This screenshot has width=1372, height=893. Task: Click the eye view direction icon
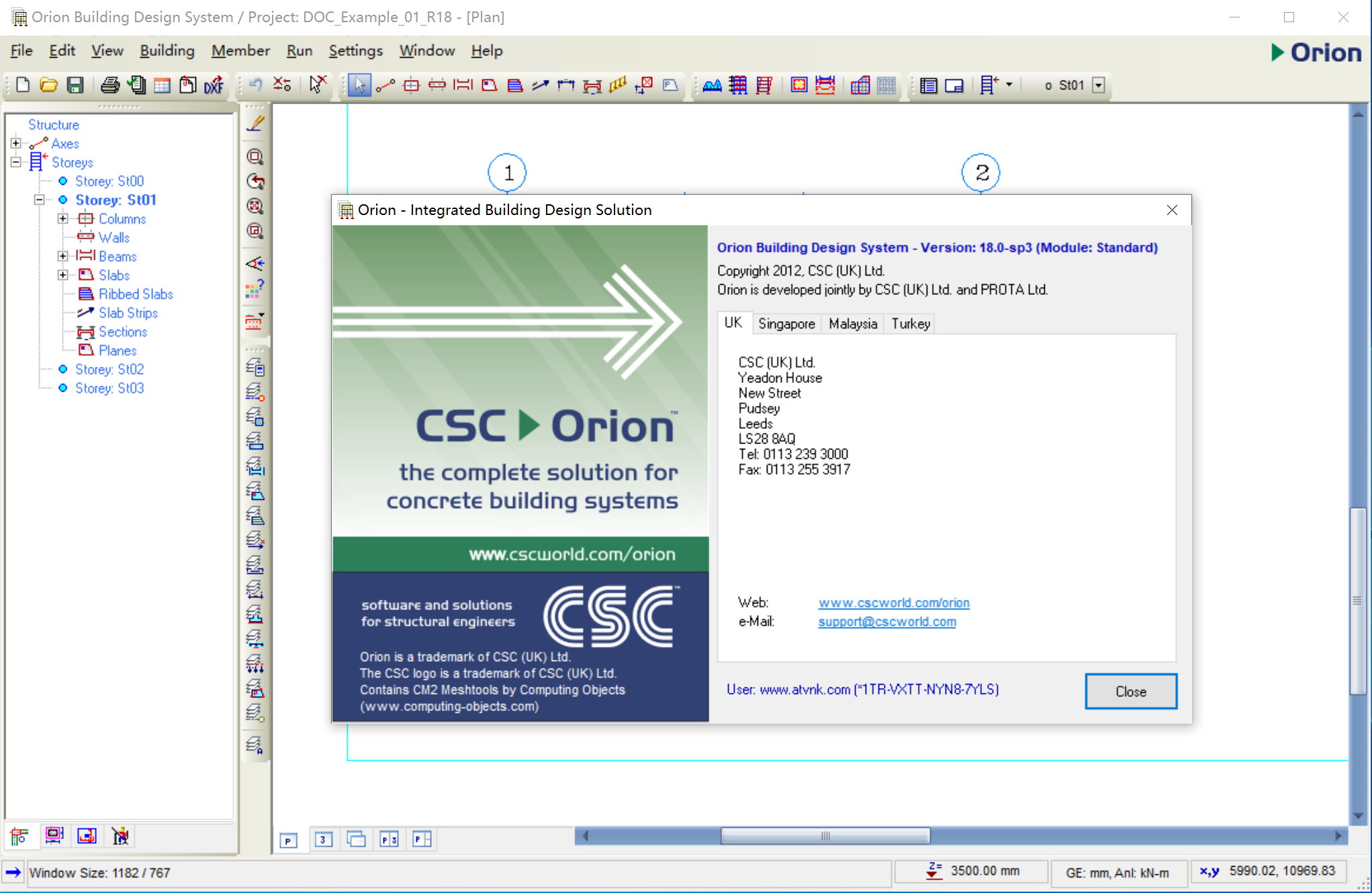pyautogui.click(x=255, y=263)
